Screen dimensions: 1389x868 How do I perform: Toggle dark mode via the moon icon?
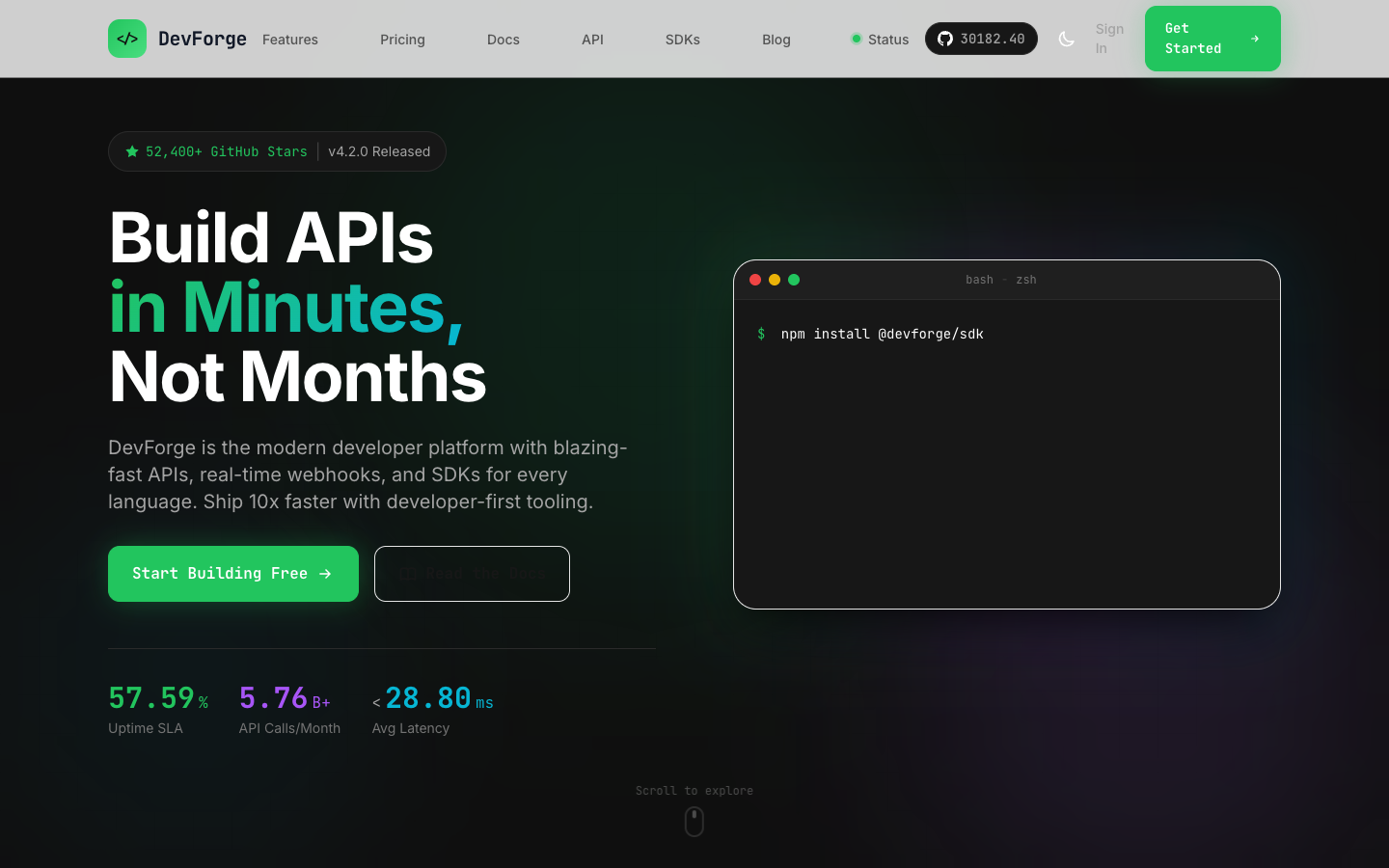point(1067,39)
